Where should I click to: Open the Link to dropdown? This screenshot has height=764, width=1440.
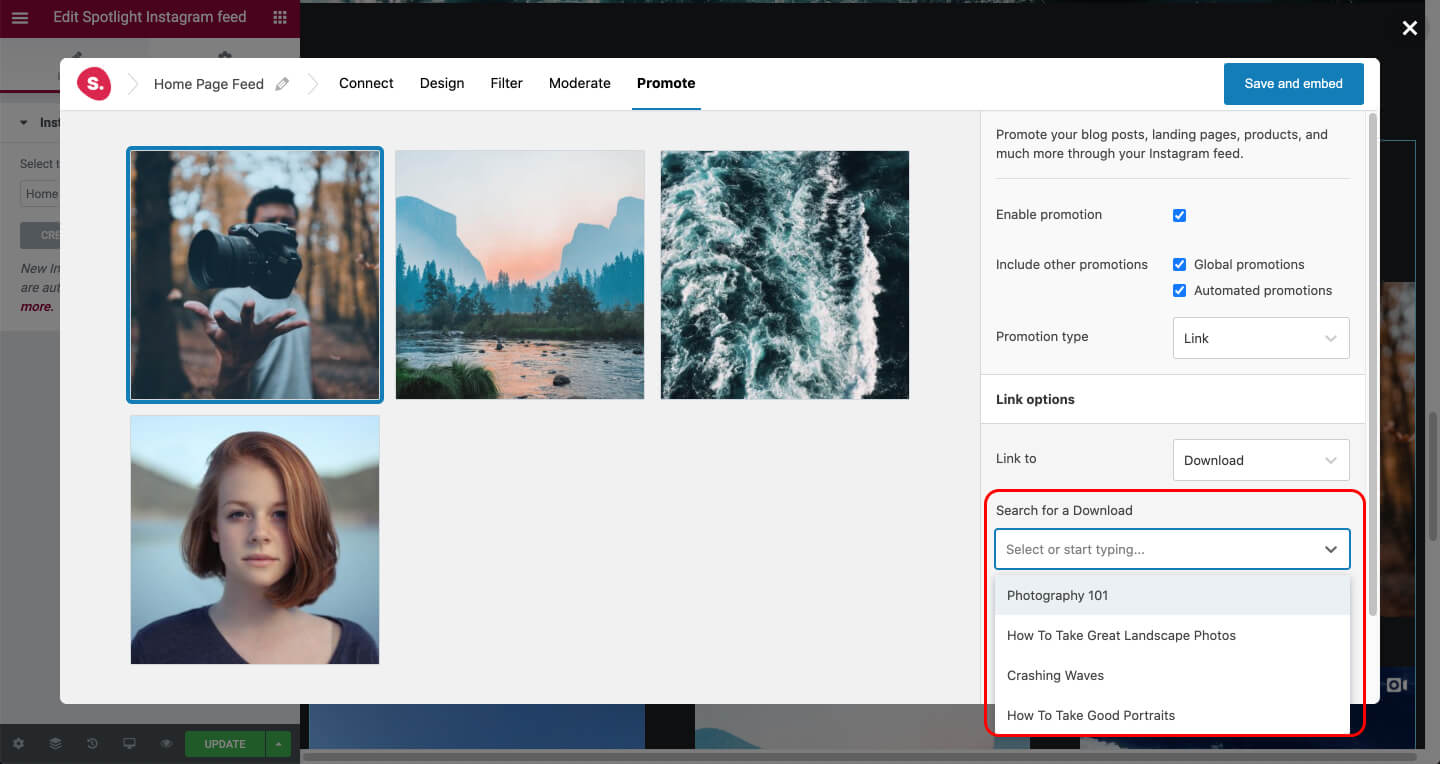click(x=1261, y=460)
